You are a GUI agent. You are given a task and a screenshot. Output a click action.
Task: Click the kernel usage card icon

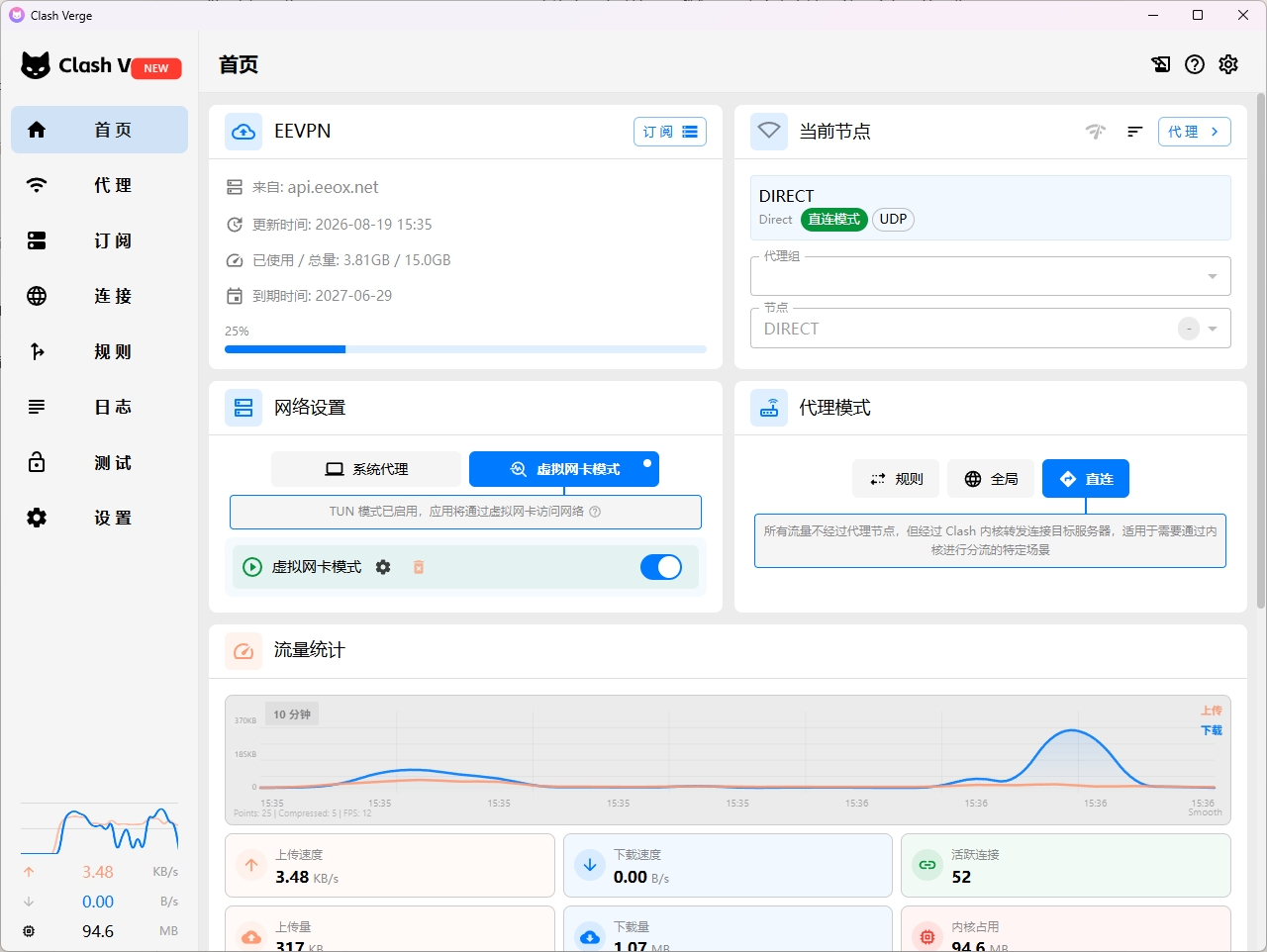coord(927,937)
